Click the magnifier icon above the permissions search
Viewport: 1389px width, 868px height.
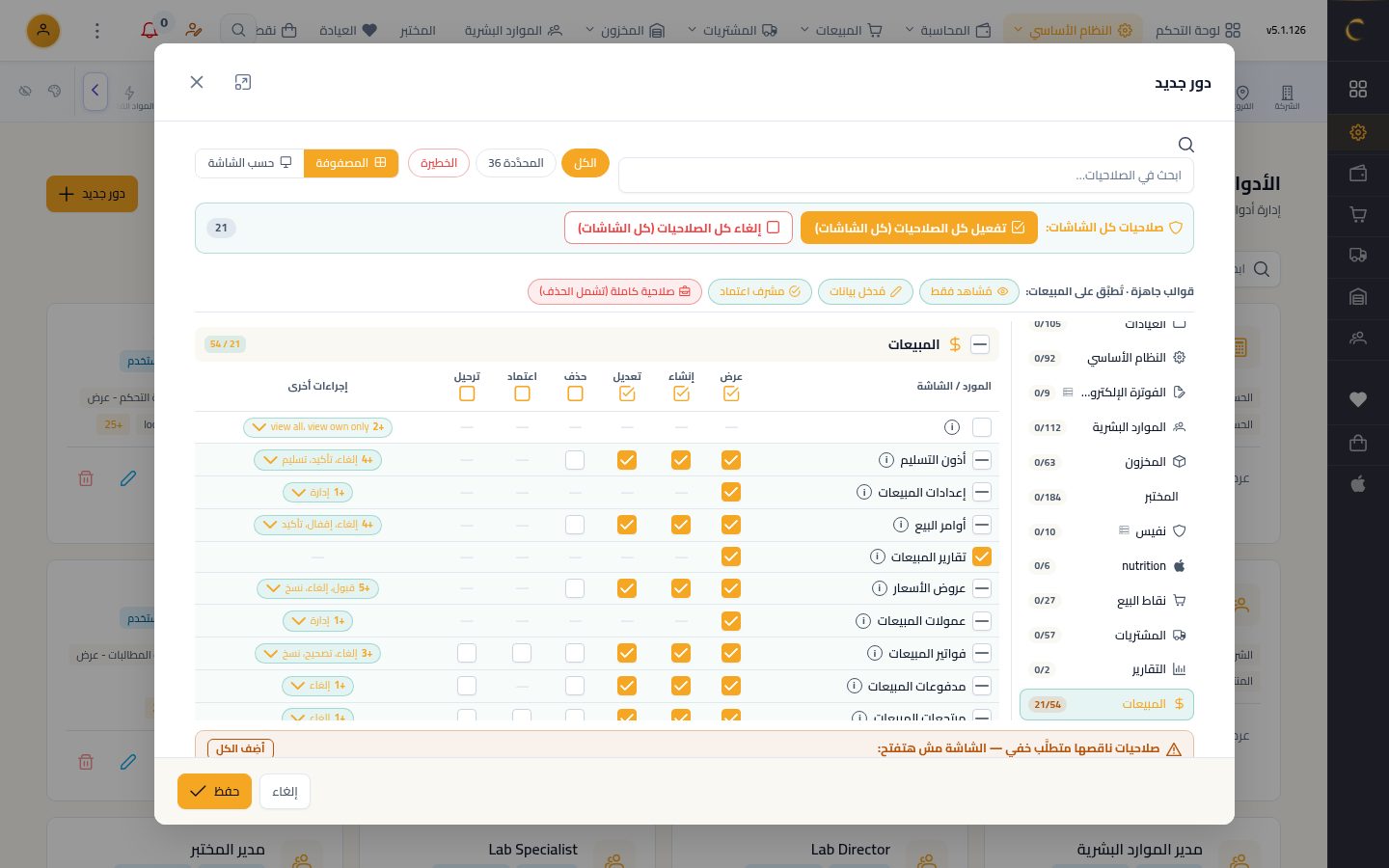pyautogui.click(x=1186, y=145)
